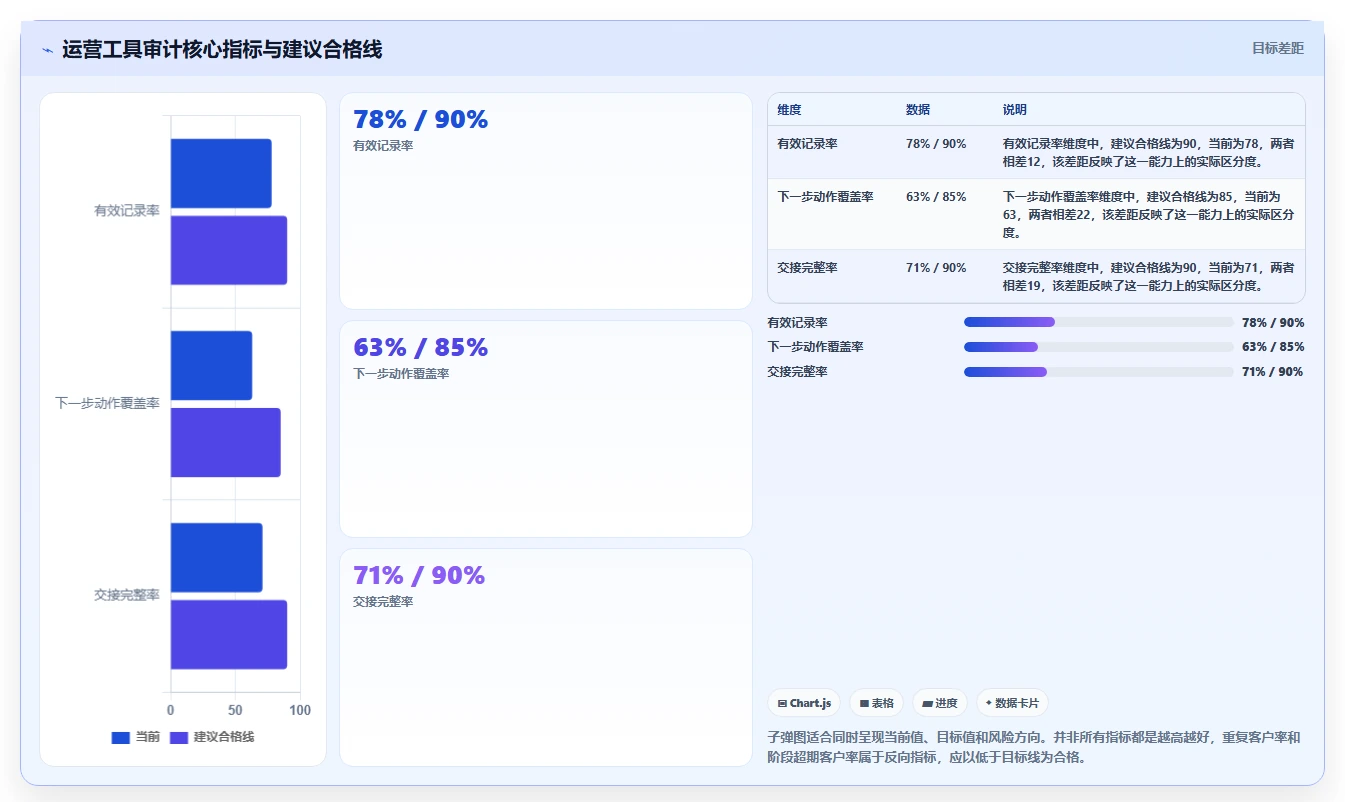The image size is (1345, 802).
Task: Click the 下一步动作覆盖率 description text in table
Action: tap(1149, 214)
